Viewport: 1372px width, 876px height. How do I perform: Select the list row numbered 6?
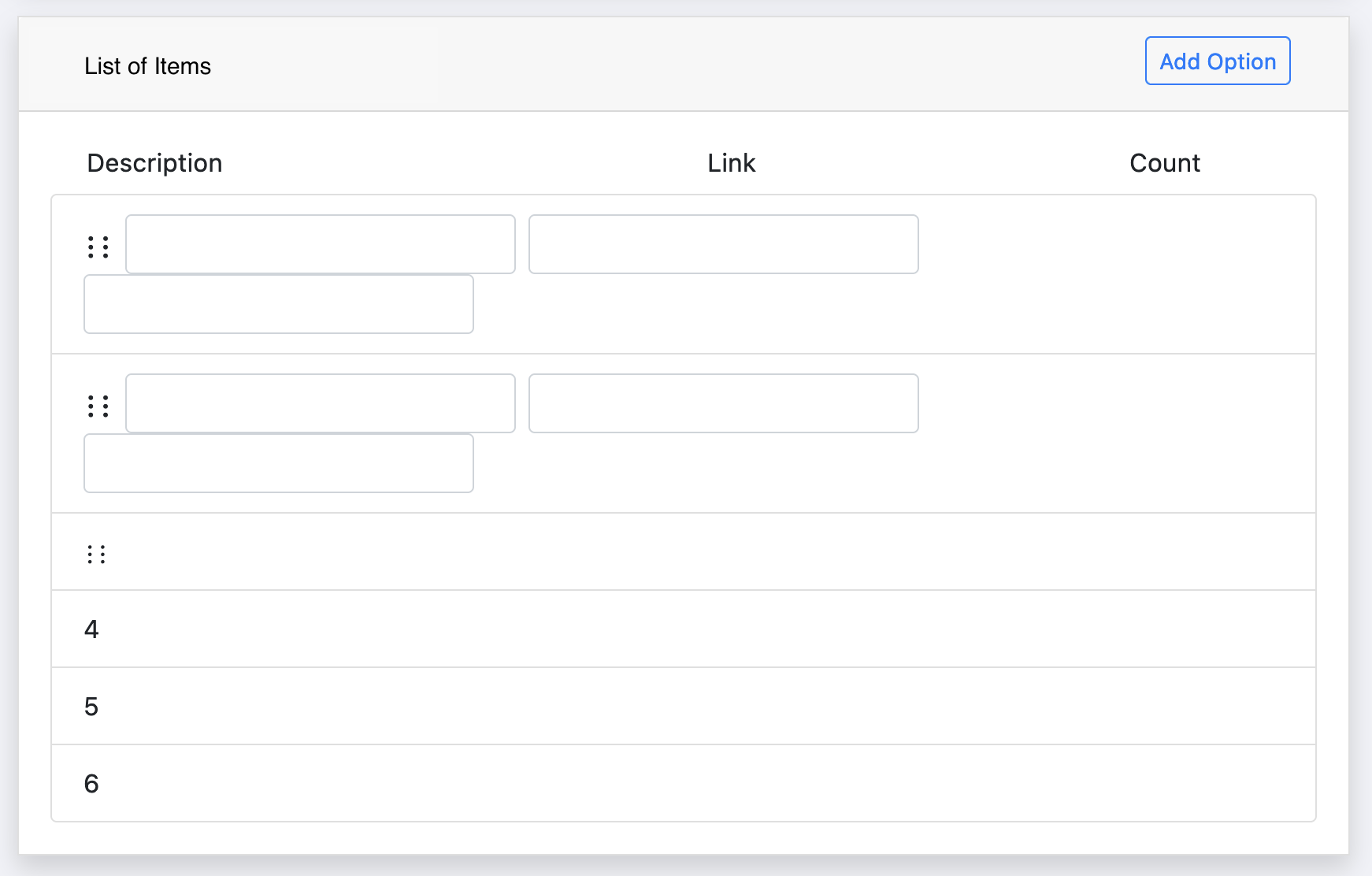coord(684,784)
